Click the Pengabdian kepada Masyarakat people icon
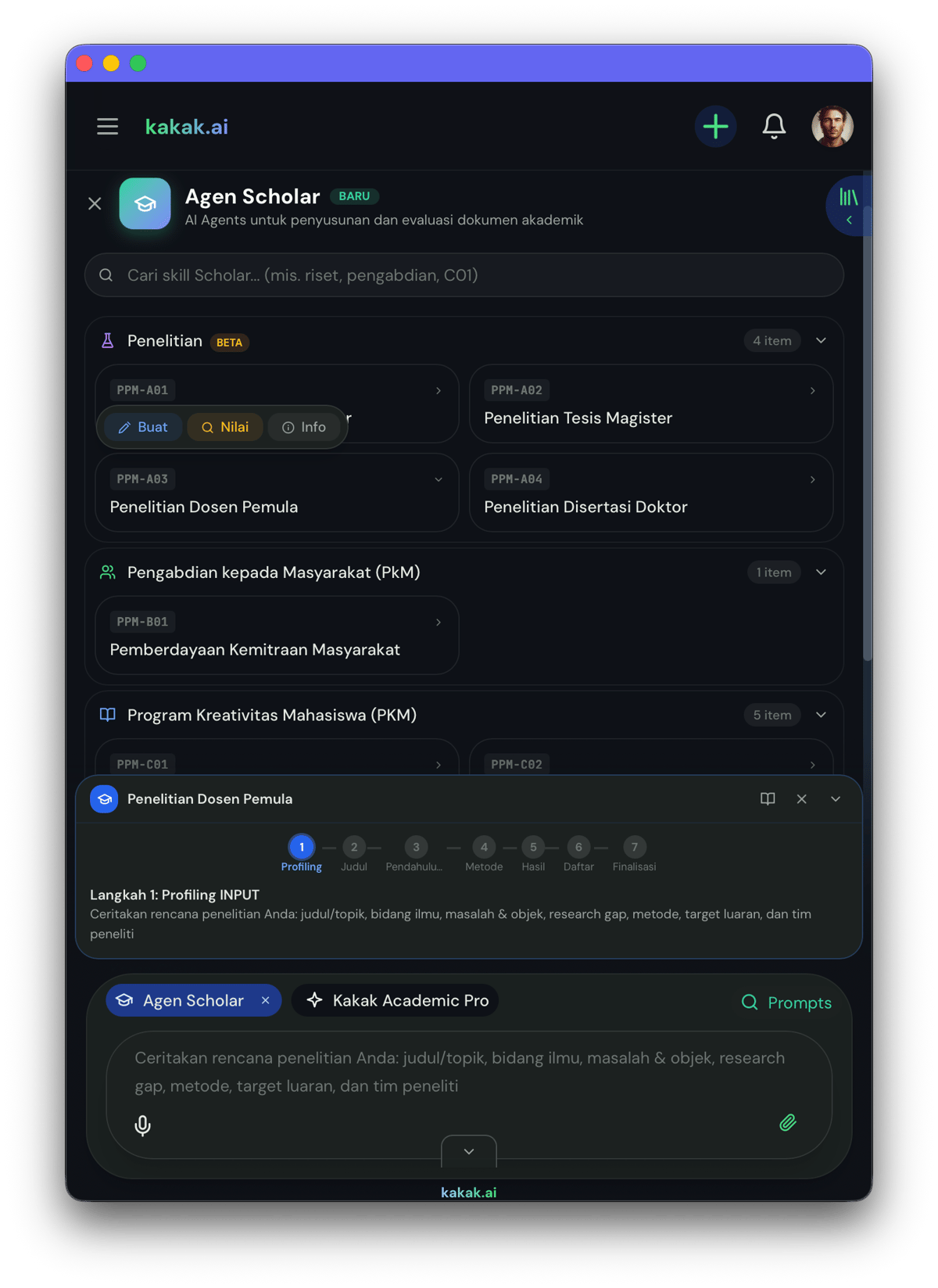 click(x=108, y=572)
